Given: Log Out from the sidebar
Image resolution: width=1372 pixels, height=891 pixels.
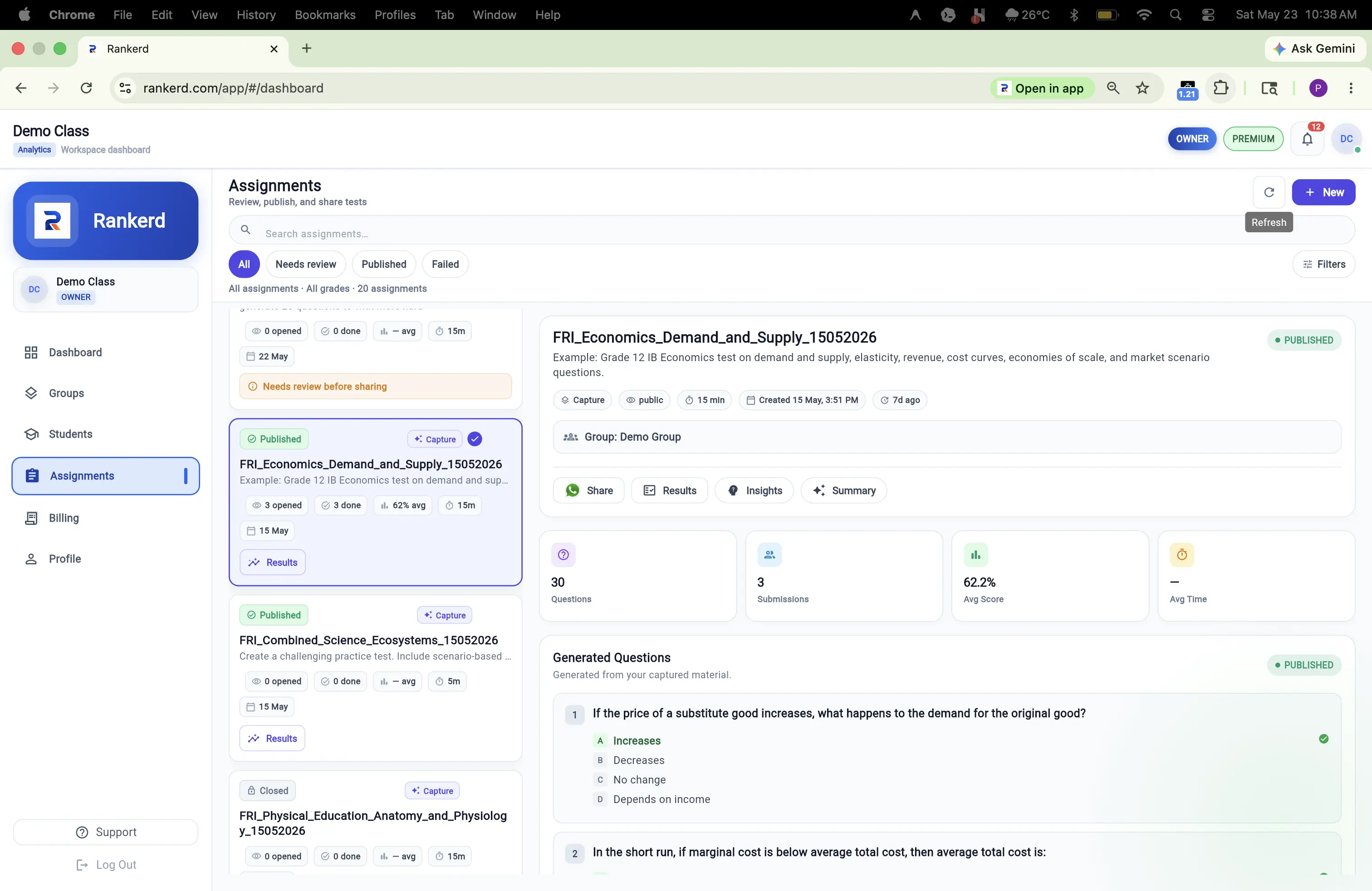Looking at the screenshot, I should pyautogui.click(x=106, y=865).
